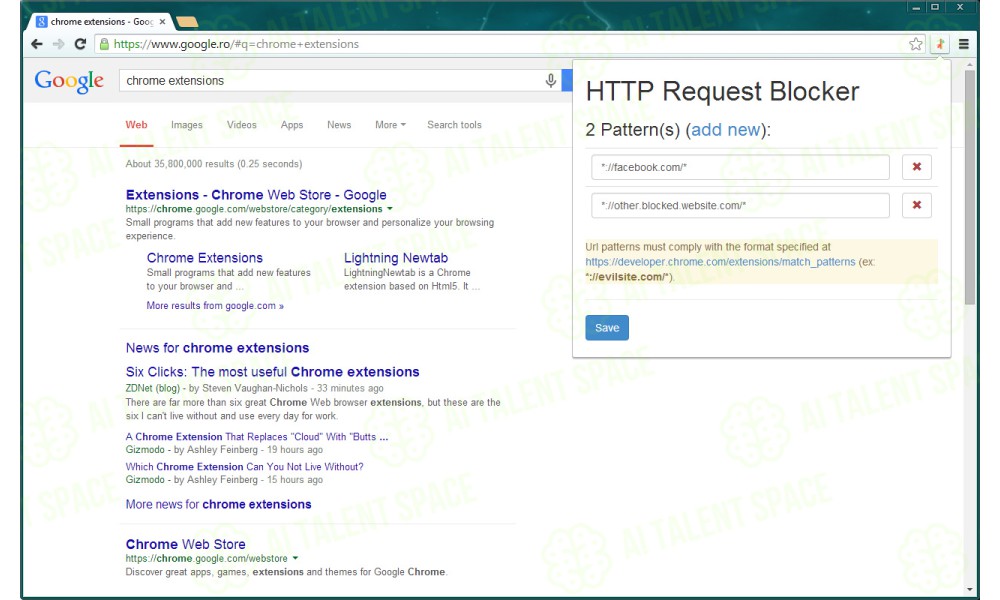The height and width of the screenshot is (600, 1000).
Task: Remove the facebook.com pattern with red X
Action: pos(916,167)
